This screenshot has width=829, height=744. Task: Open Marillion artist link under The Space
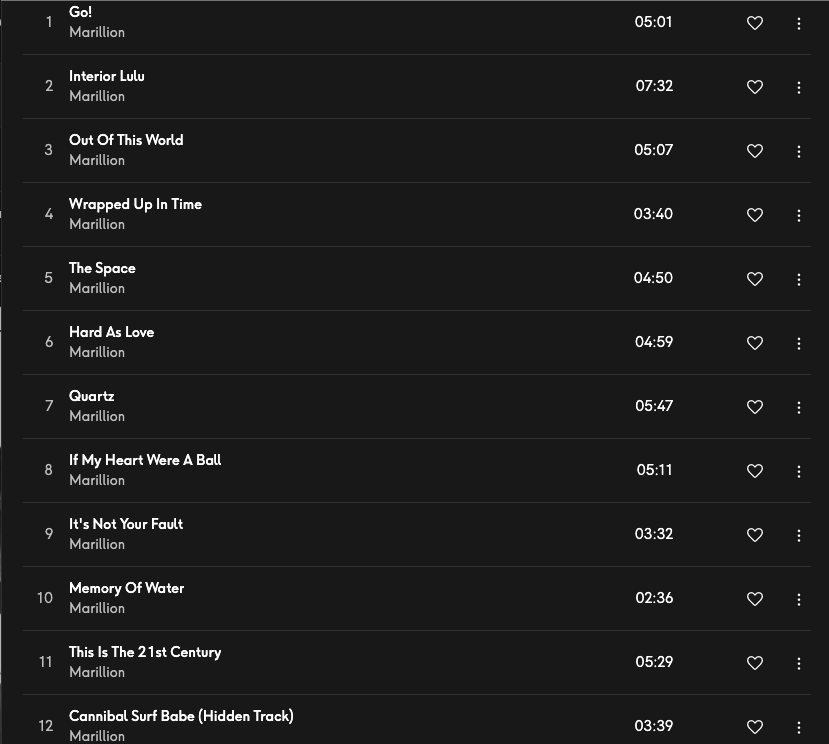(97, 288)
